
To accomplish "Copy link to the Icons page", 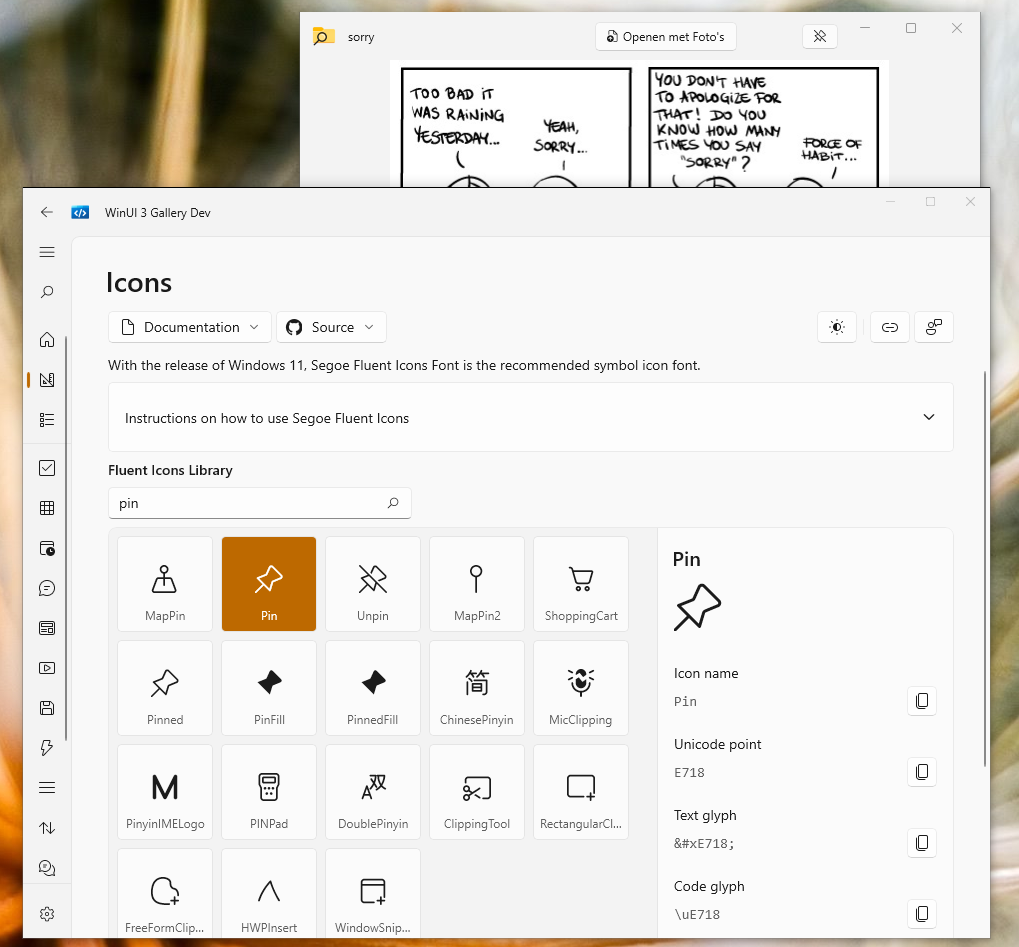I will click(x=889, y=327).
